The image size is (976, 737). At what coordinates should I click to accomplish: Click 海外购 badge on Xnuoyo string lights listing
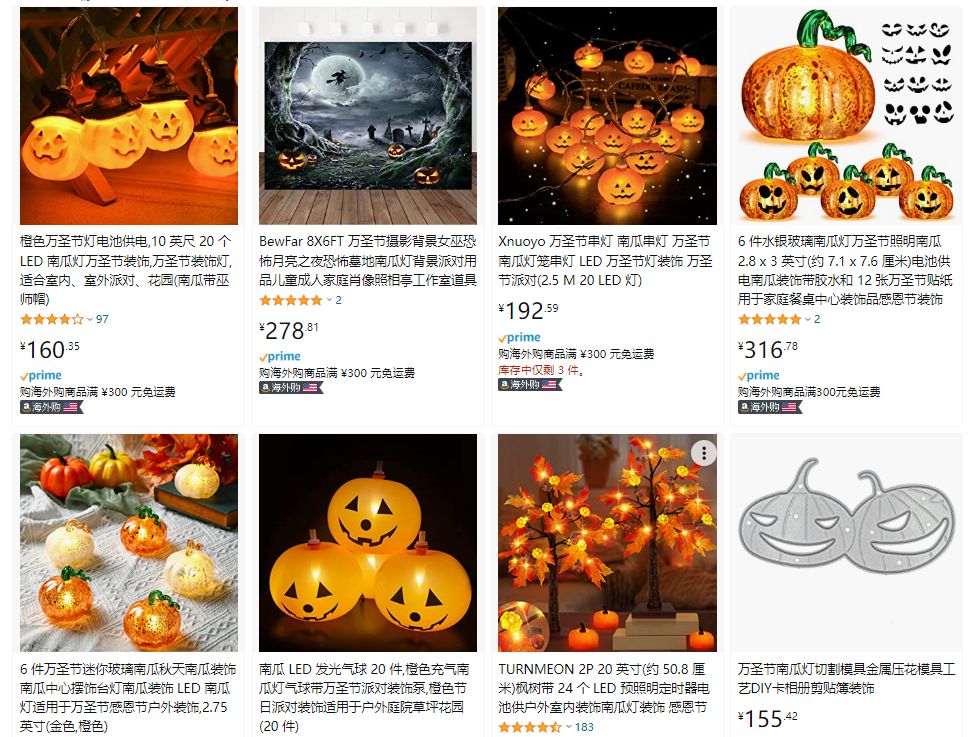click(x=530, y=385)
